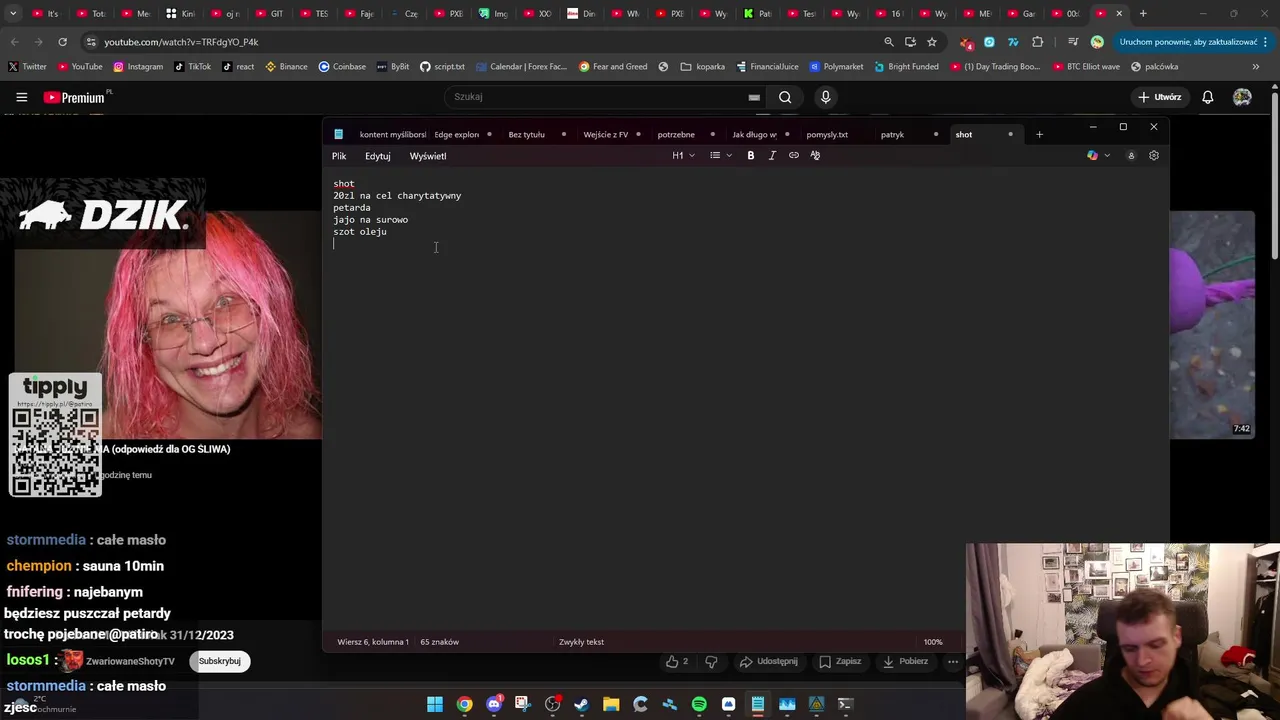This screenshot has height=720, width=1280.
Task: Switch to the Wejście z FV tab
Action: pos(606,134)
